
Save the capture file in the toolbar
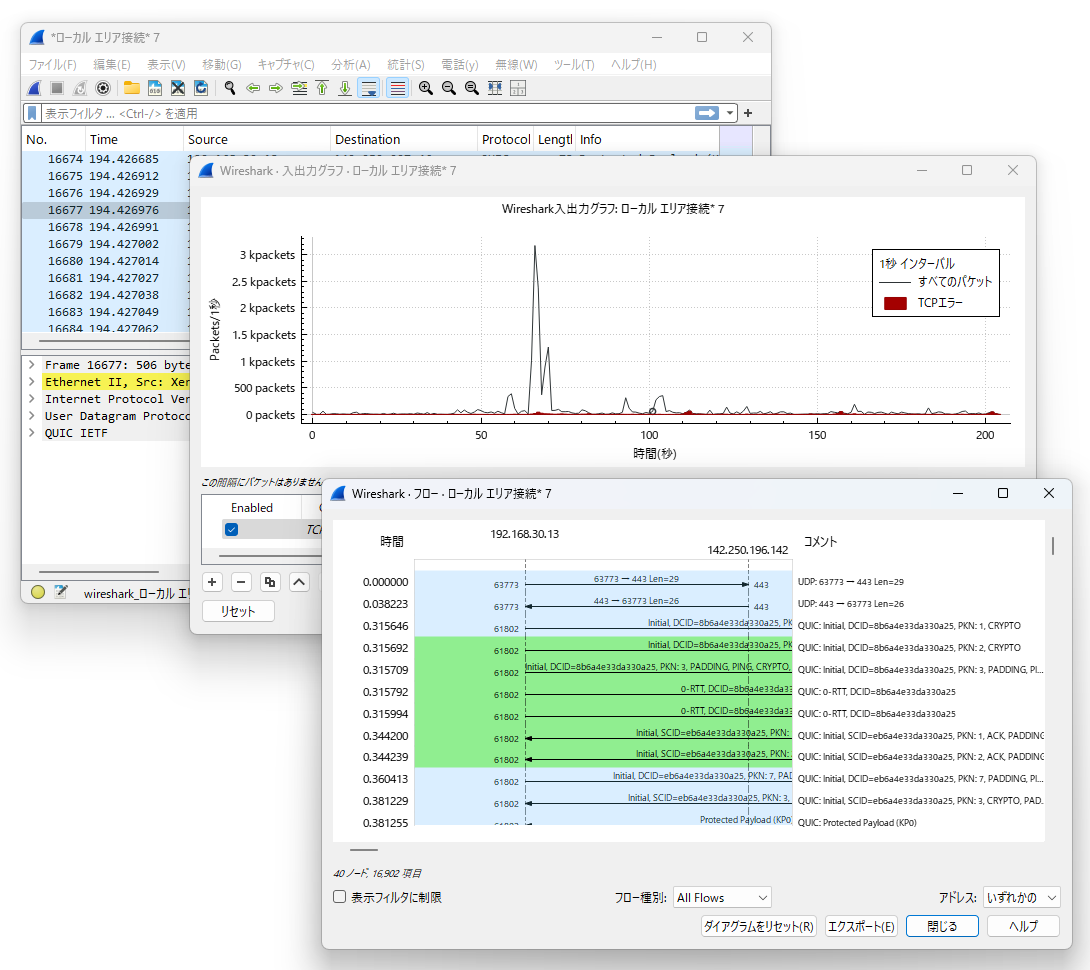tap(154, 88)
